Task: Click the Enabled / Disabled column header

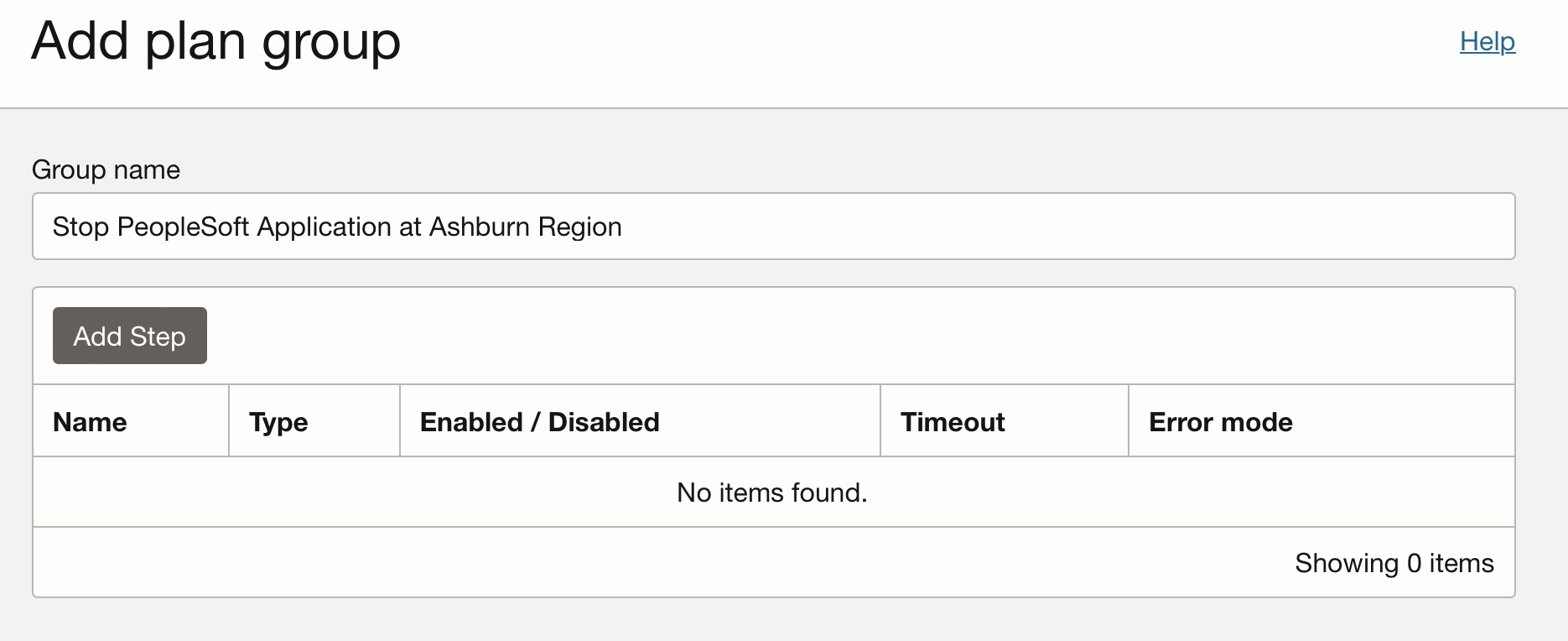Action: 539,421
